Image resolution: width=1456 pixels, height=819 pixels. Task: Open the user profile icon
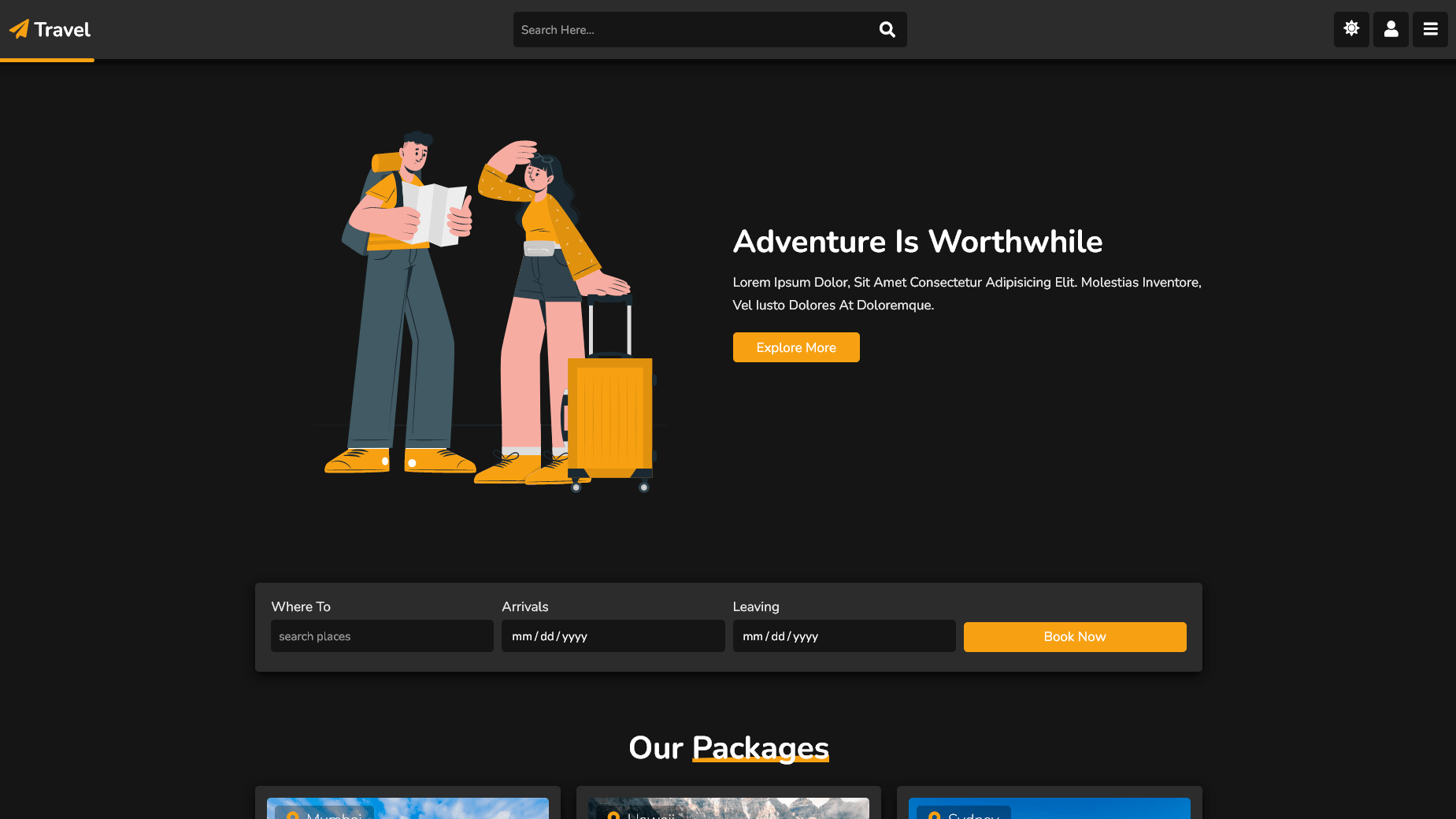click(x=1391, y=29)
